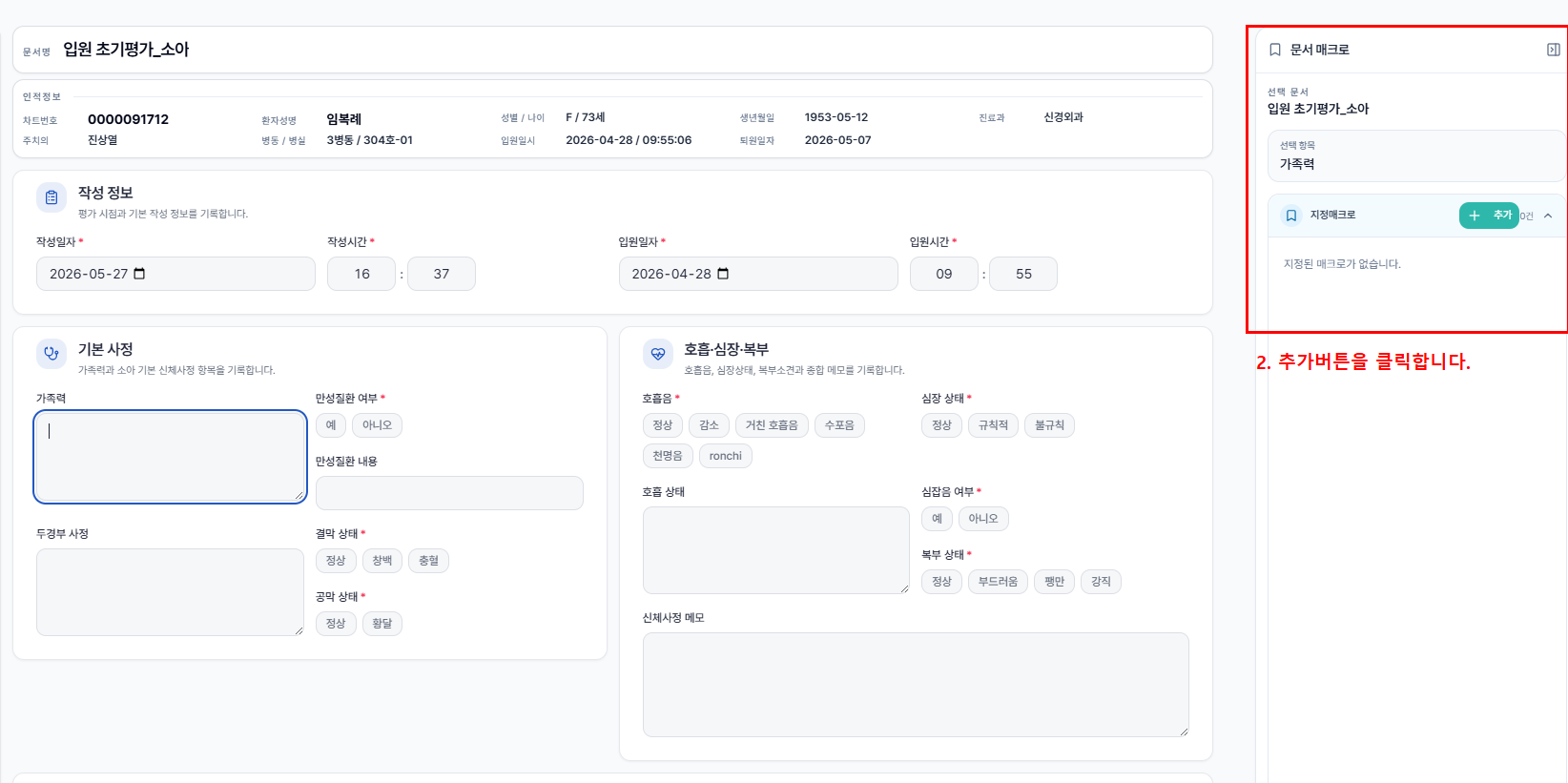Click chart number 0000091712
This screenshot has width=1568, height=783.
click(x=128, y=119)
